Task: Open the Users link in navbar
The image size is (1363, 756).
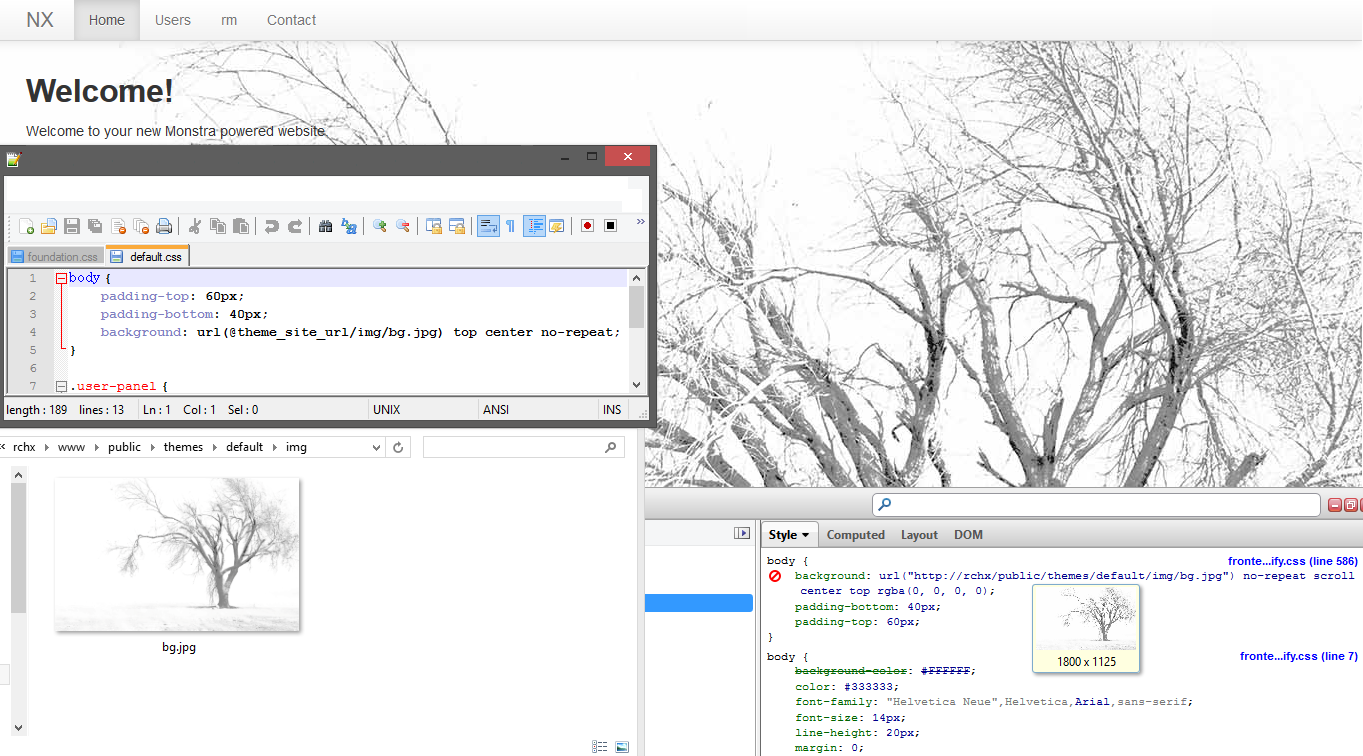Action: point(172,20)
